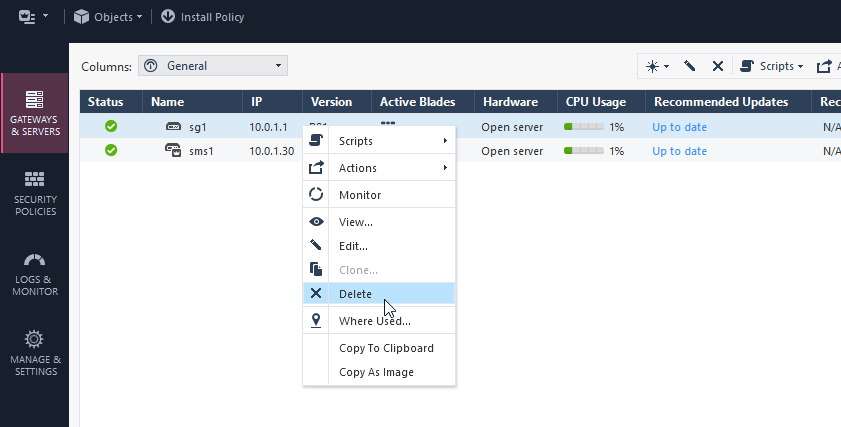This screenshot has width=841, height=427.
Task: Open the Scripts toolbar dropdown
Action: point(771,66)
